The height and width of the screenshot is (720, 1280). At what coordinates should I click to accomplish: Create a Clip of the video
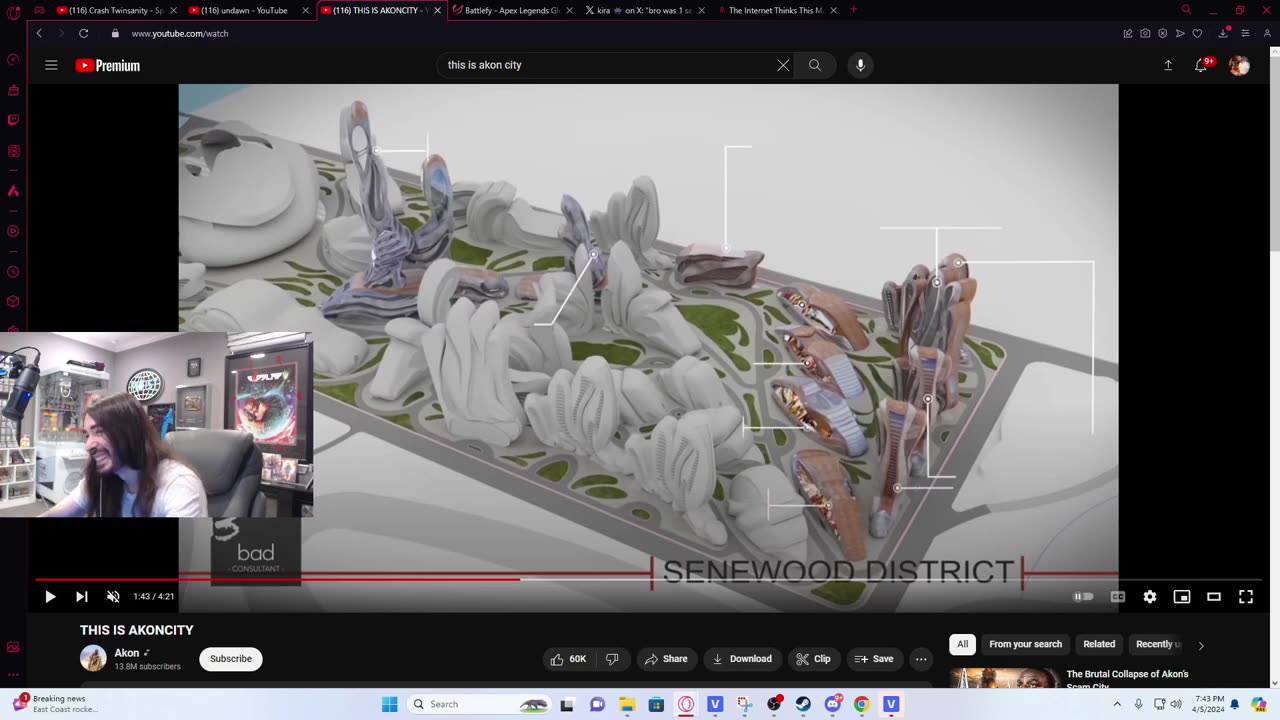[813, 659]
